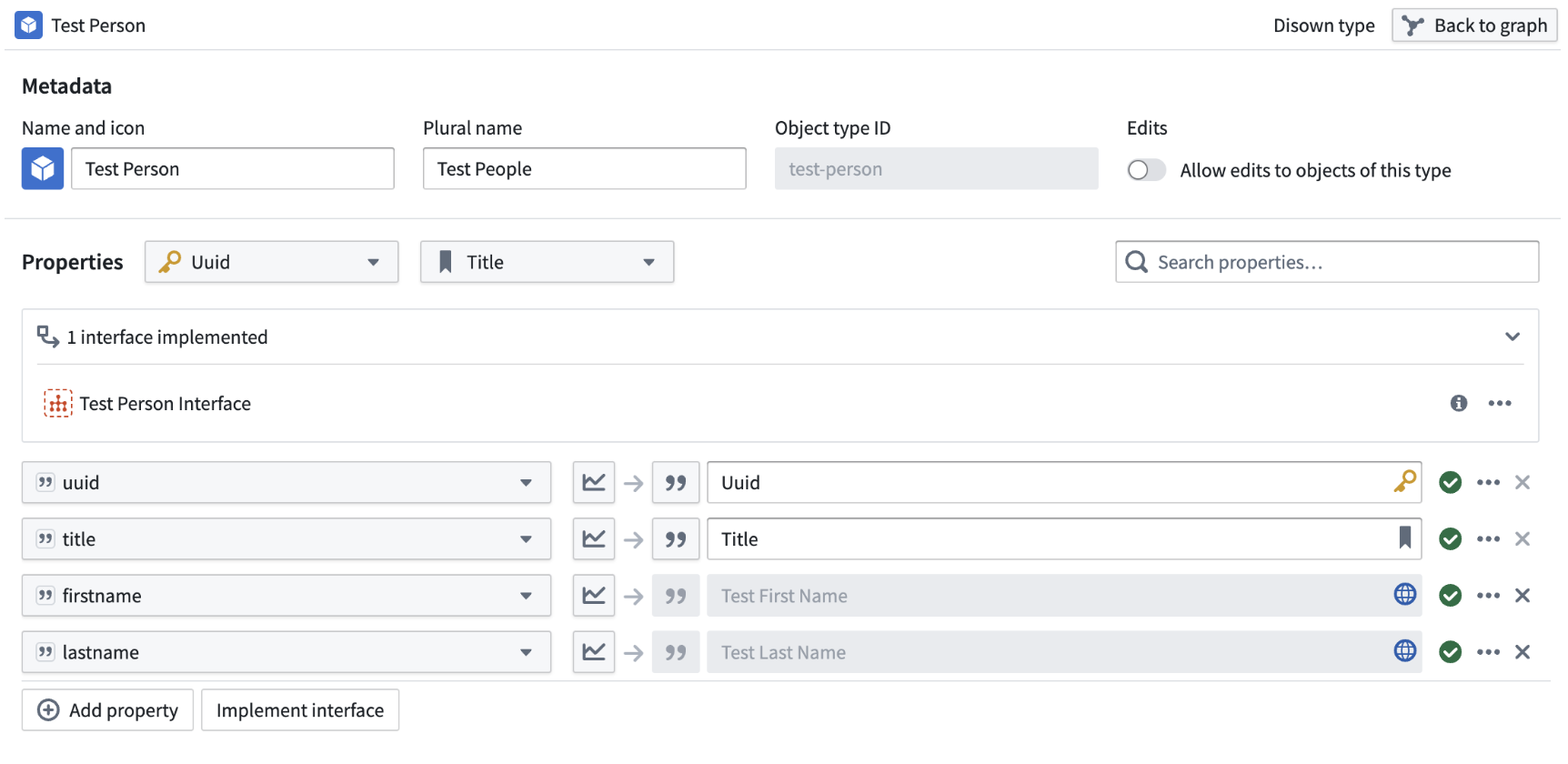Open the Uuid primary key dropdown

tap(271, 262)
